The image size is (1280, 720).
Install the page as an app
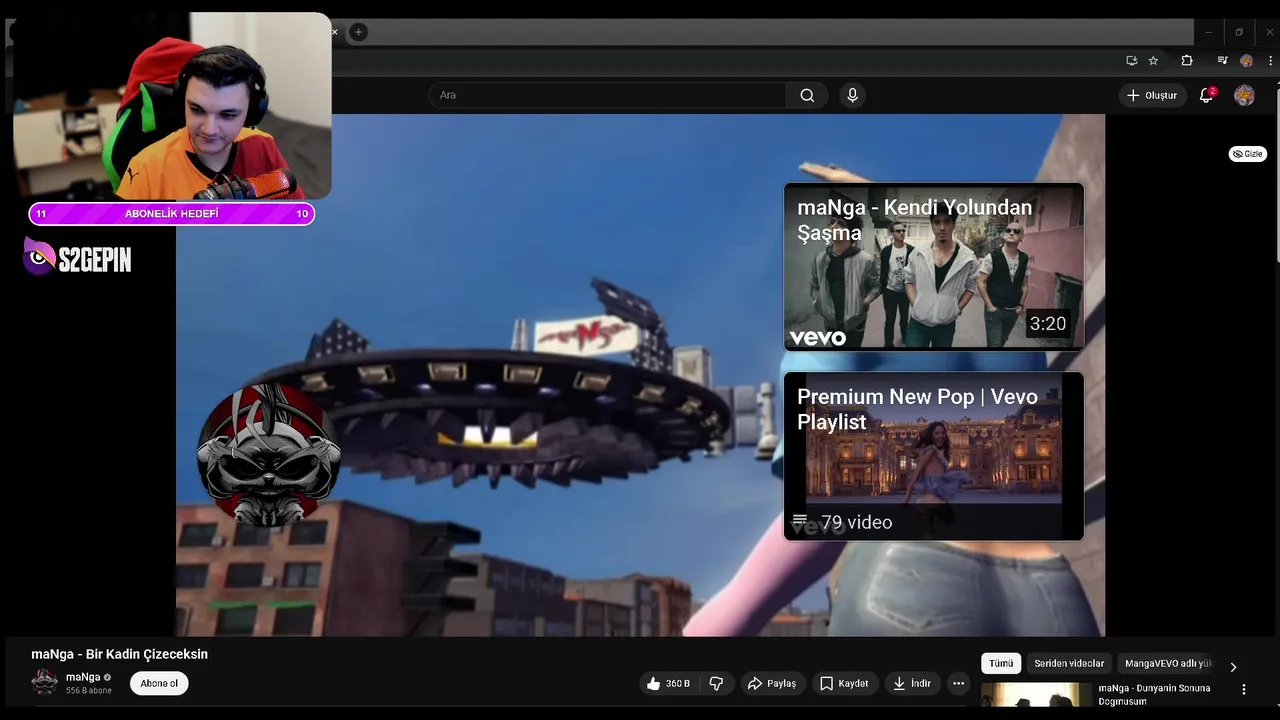click(1131, 60)
